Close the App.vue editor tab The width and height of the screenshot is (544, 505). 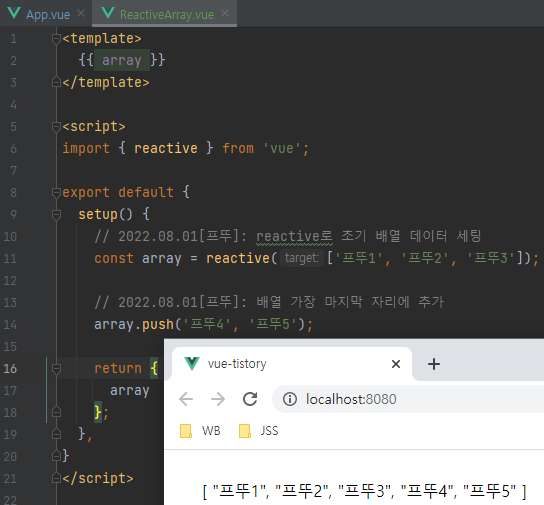coord(81,14)
